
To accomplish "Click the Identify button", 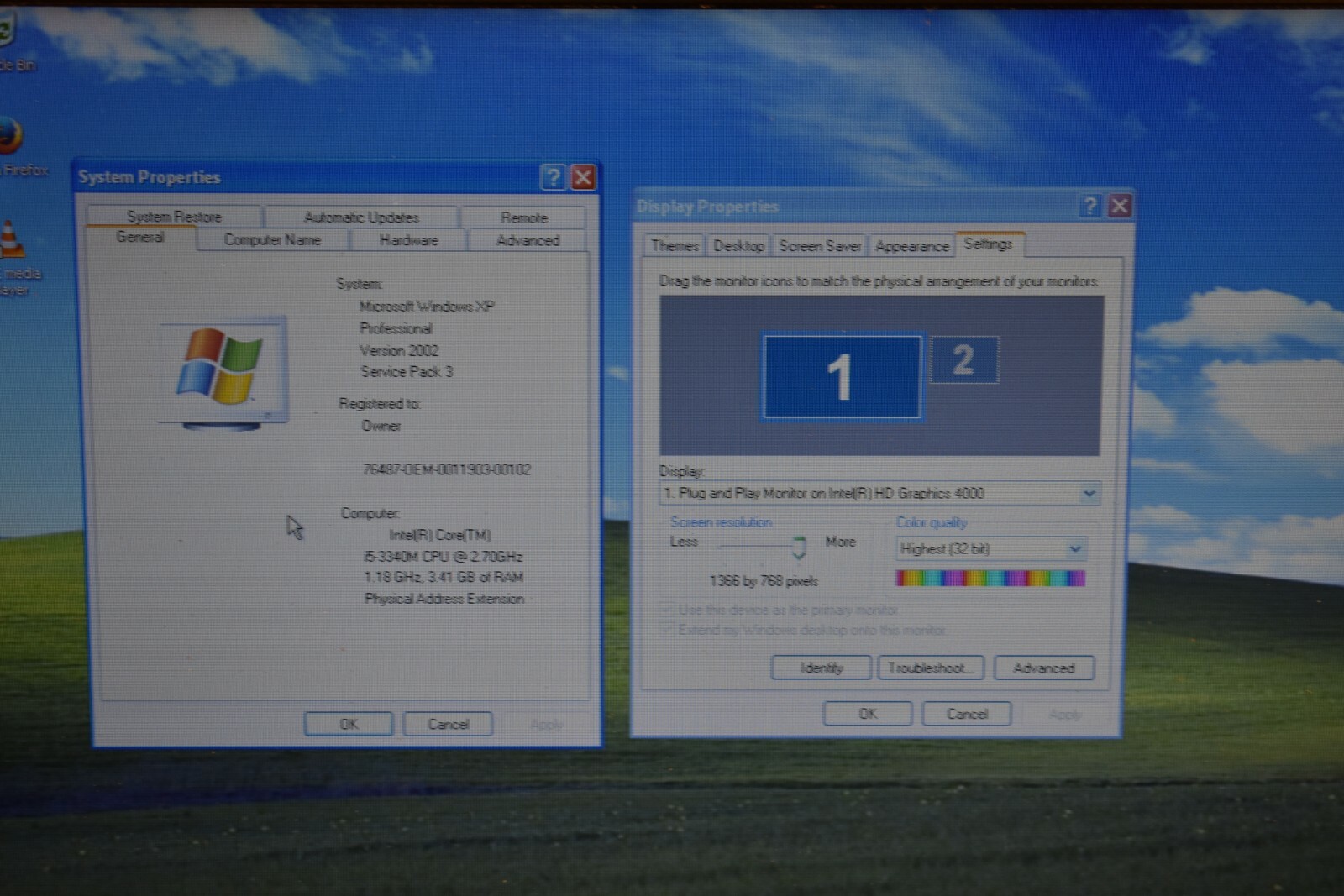I will [x=821, y=668].
